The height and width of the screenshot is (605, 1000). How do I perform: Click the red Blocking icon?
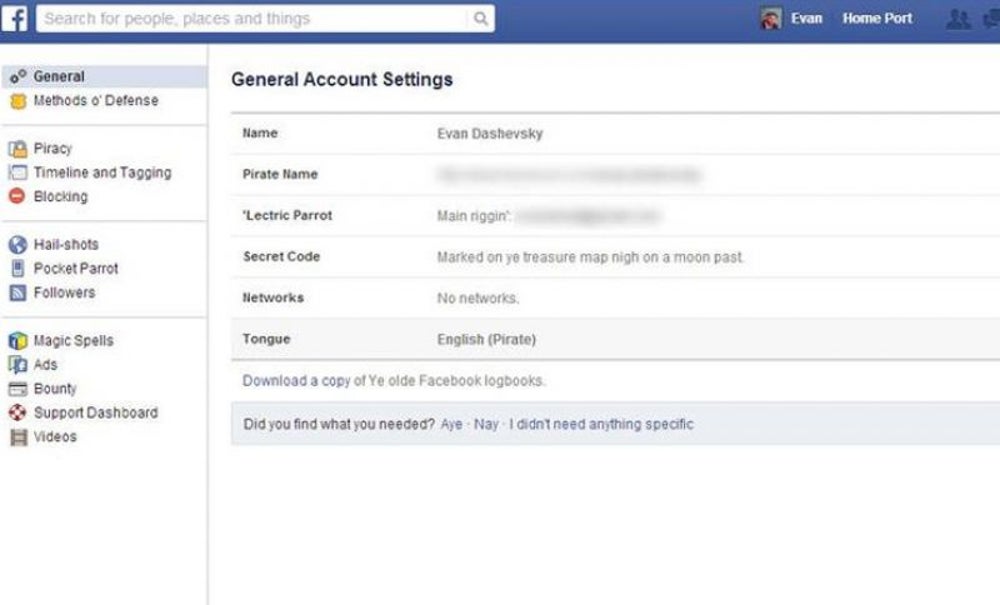(18, 196)
